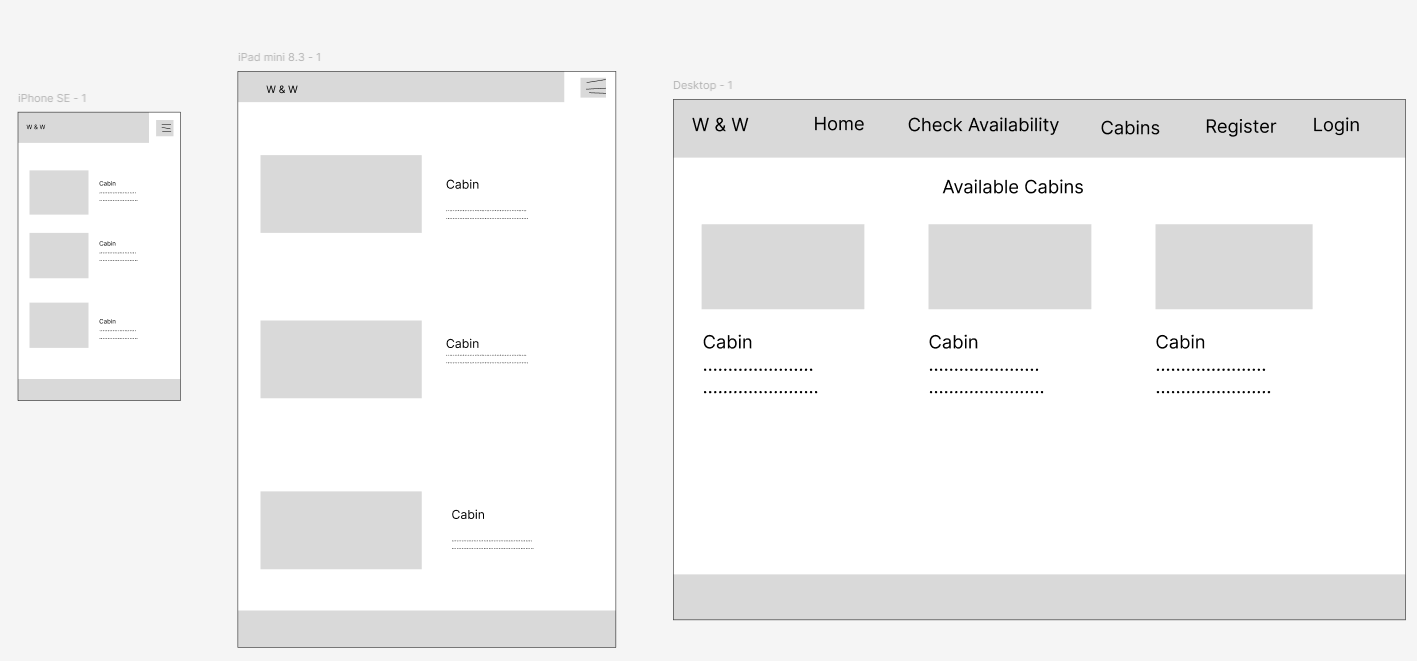
Task: Select the gray footer bar in iPad mini frame
Action: [427, 629]
